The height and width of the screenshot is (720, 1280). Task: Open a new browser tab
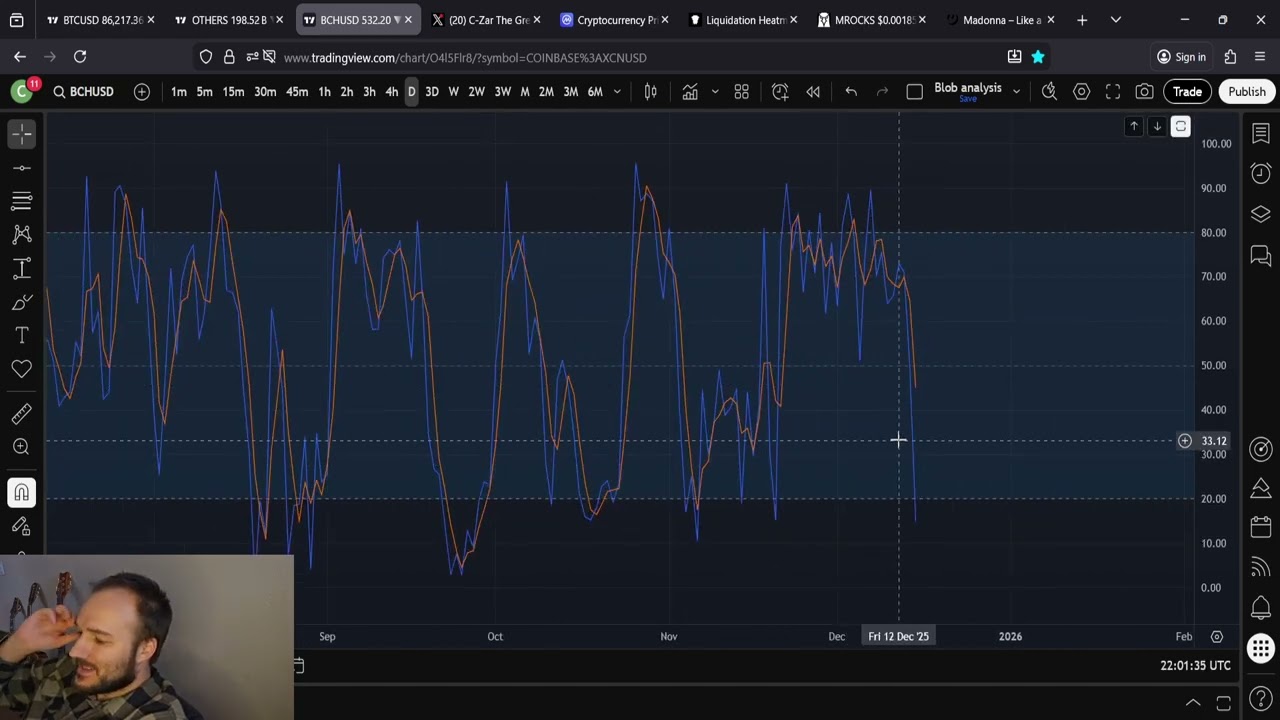click(1082, 20)
